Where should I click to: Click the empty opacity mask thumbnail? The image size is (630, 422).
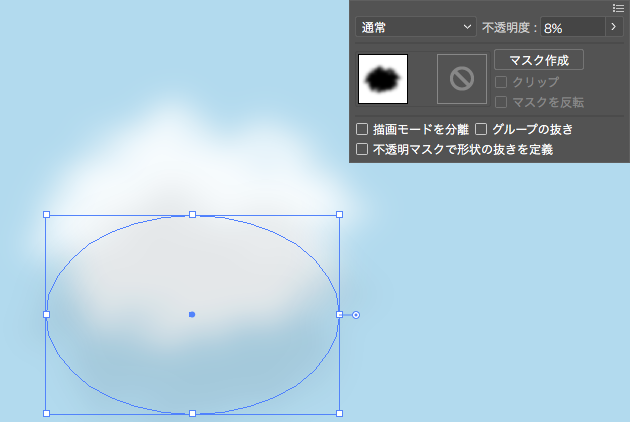462,79
